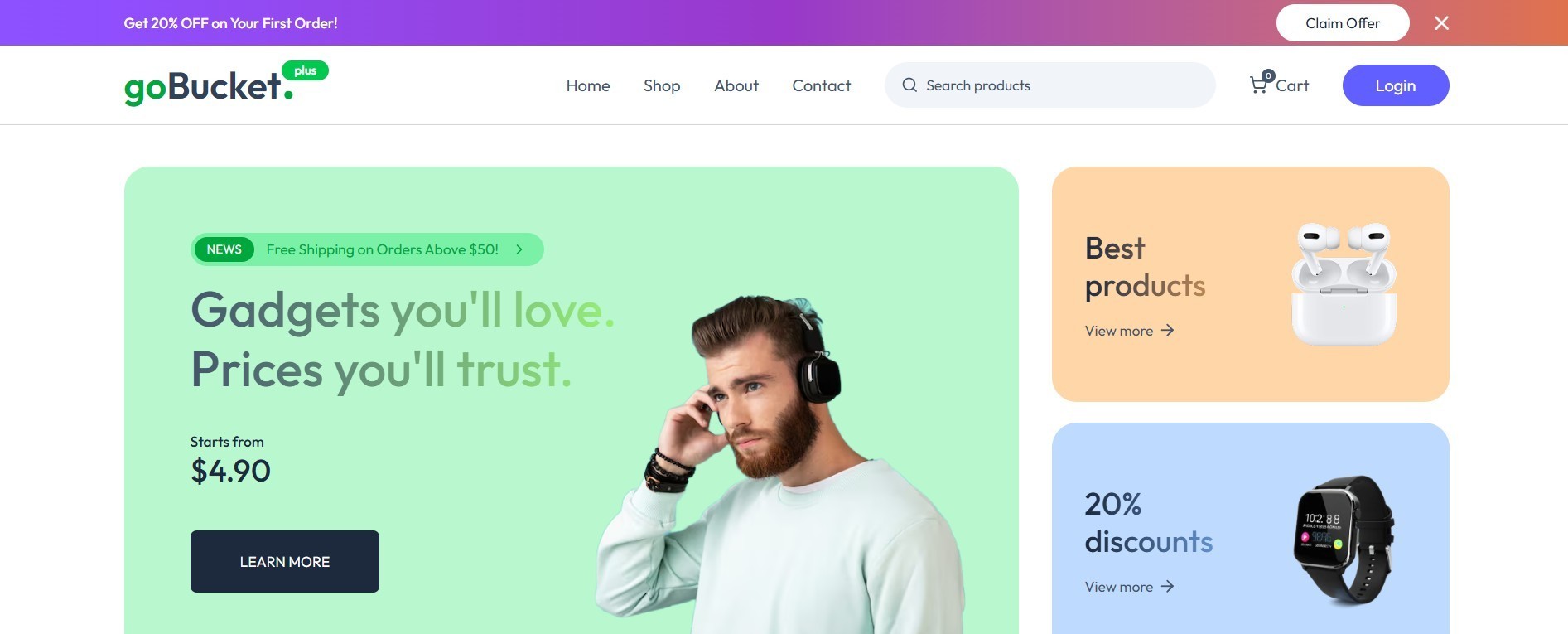Viewport: 1568px width, 634px height.
Task: Click the cart item count badge
Action: click(x=1268, y=75)
